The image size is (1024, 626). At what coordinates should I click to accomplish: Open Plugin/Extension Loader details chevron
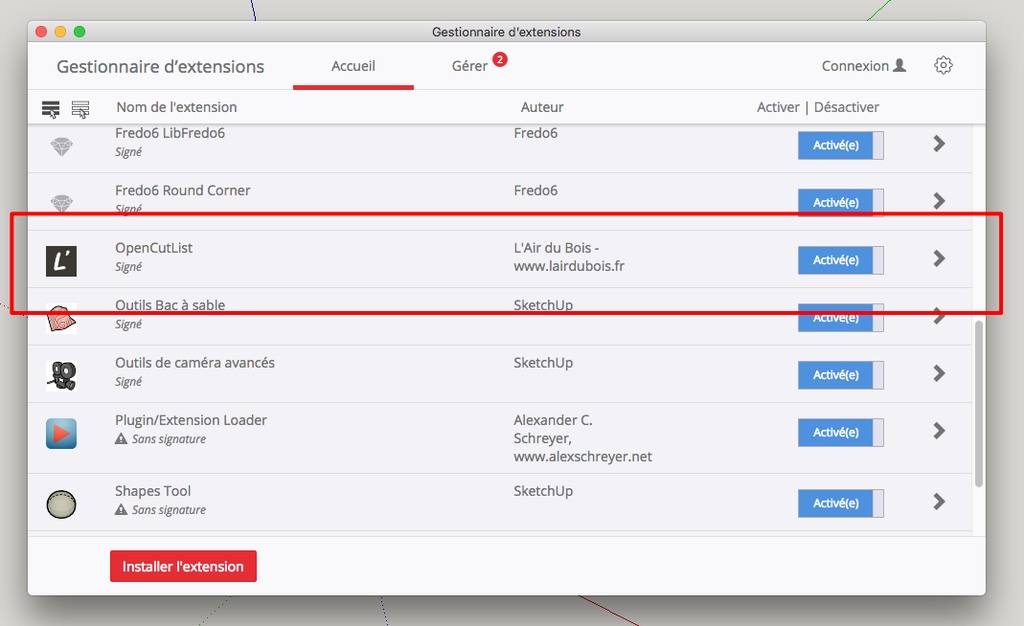click(939, 431)
